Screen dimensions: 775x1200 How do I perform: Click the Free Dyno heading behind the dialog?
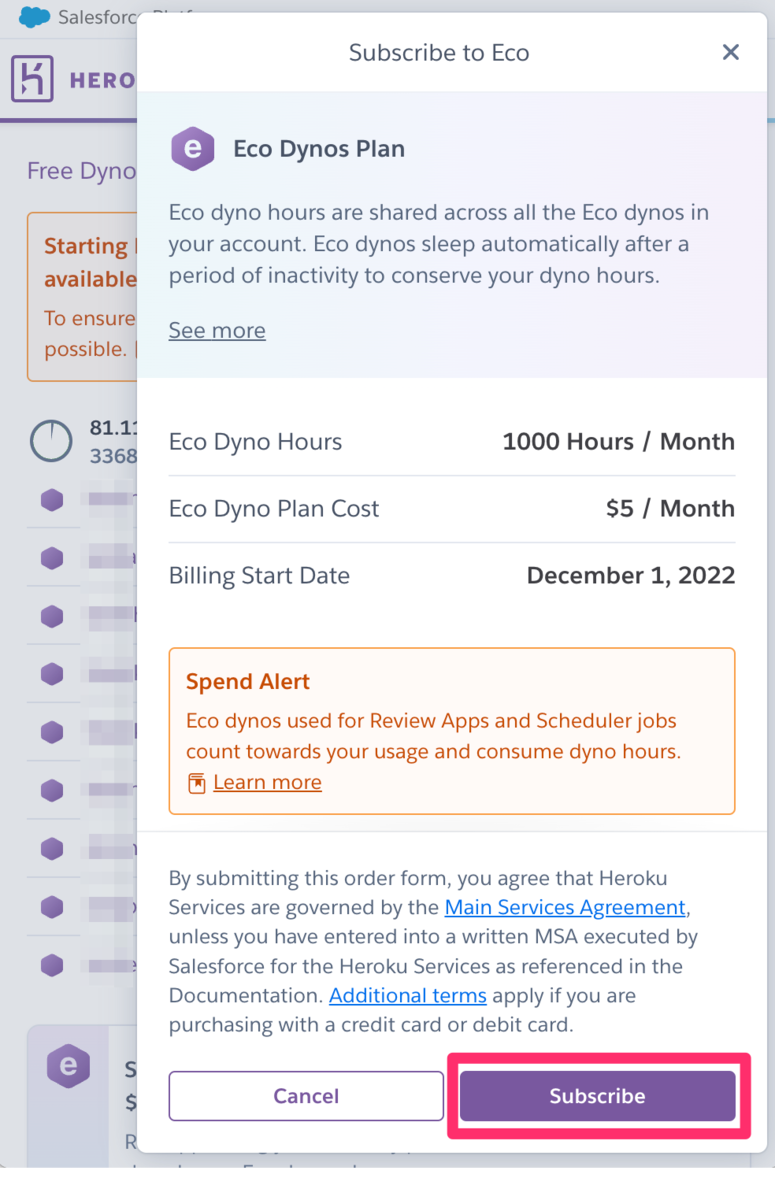point(81,171)
